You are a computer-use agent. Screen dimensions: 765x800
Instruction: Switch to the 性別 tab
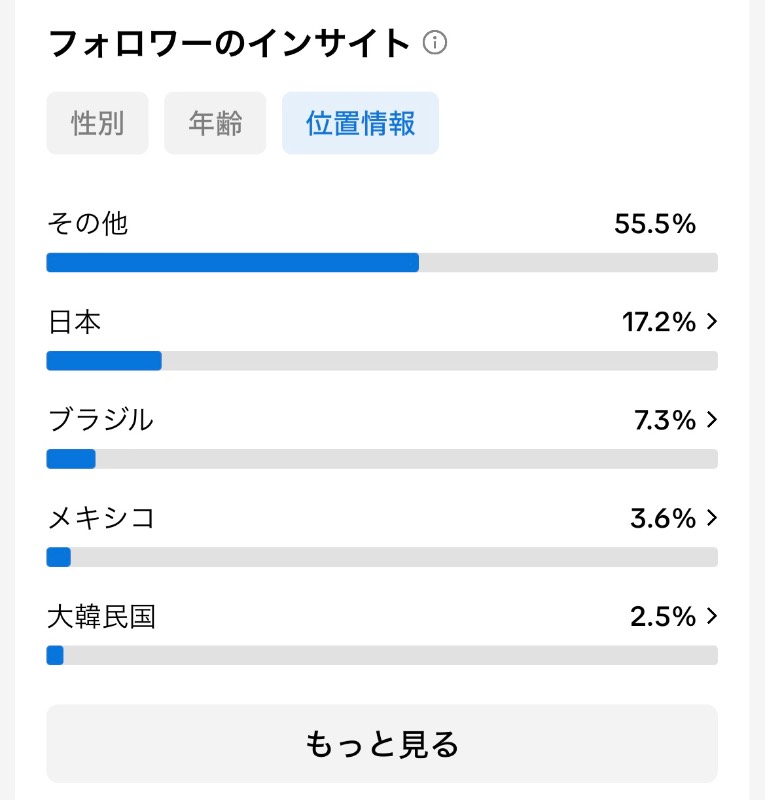click(x=97, y=123)
